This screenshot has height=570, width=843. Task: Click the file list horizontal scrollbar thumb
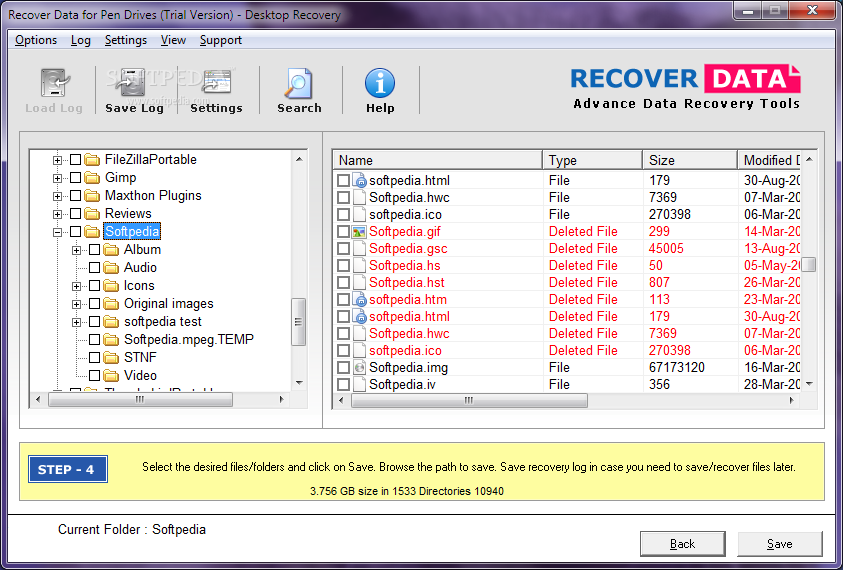469,401
